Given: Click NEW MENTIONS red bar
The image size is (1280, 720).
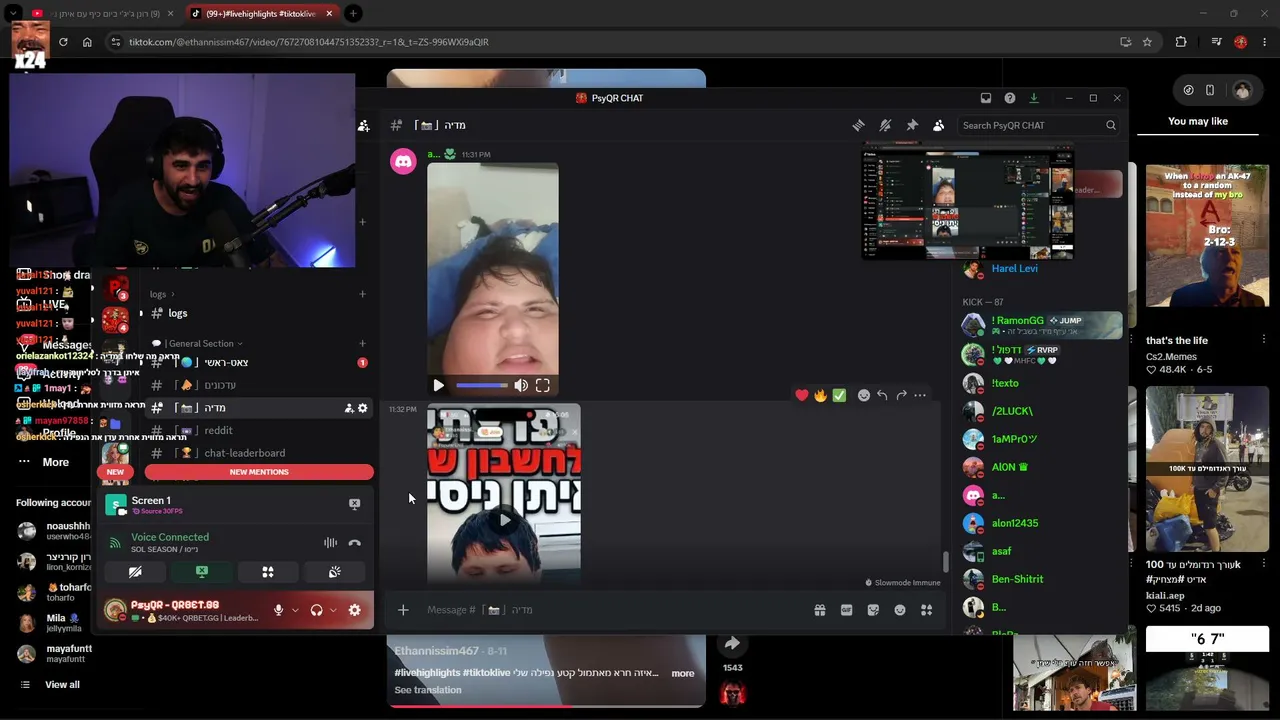Looking at the screenshot, I should (259, 472).
